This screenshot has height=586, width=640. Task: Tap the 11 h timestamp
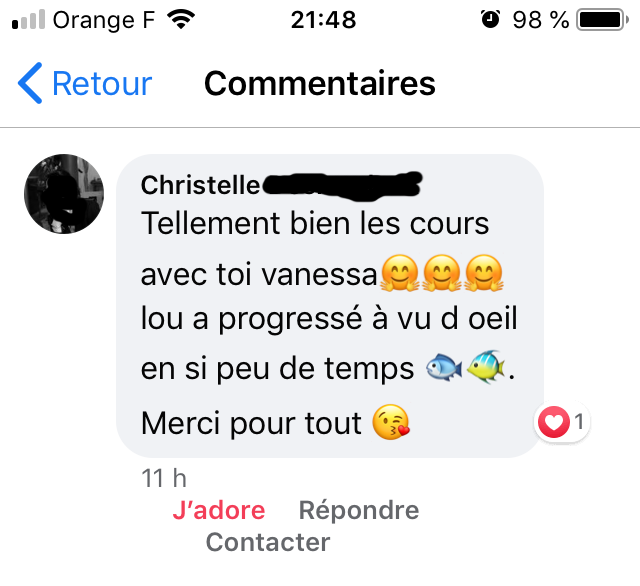pyautogui.click(x=164, y=478)
